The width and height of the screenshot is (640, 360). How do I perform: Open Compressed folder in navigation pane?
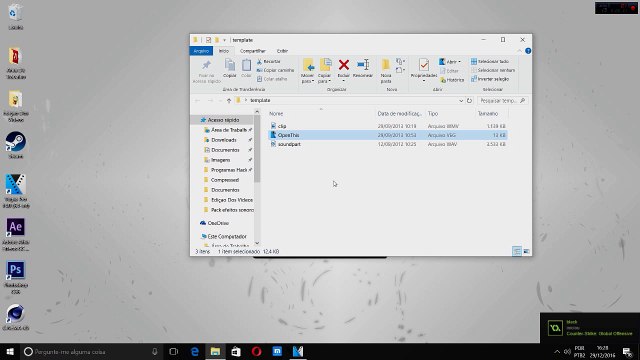(x=224, y=180)
